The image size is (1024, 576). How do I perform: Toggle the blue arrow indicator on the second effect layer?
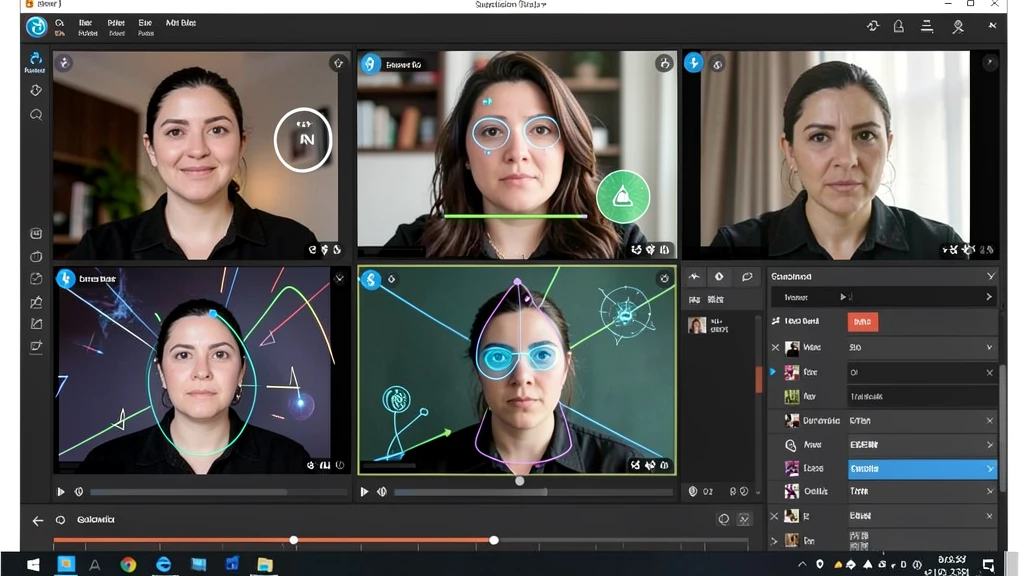(774, 372)
